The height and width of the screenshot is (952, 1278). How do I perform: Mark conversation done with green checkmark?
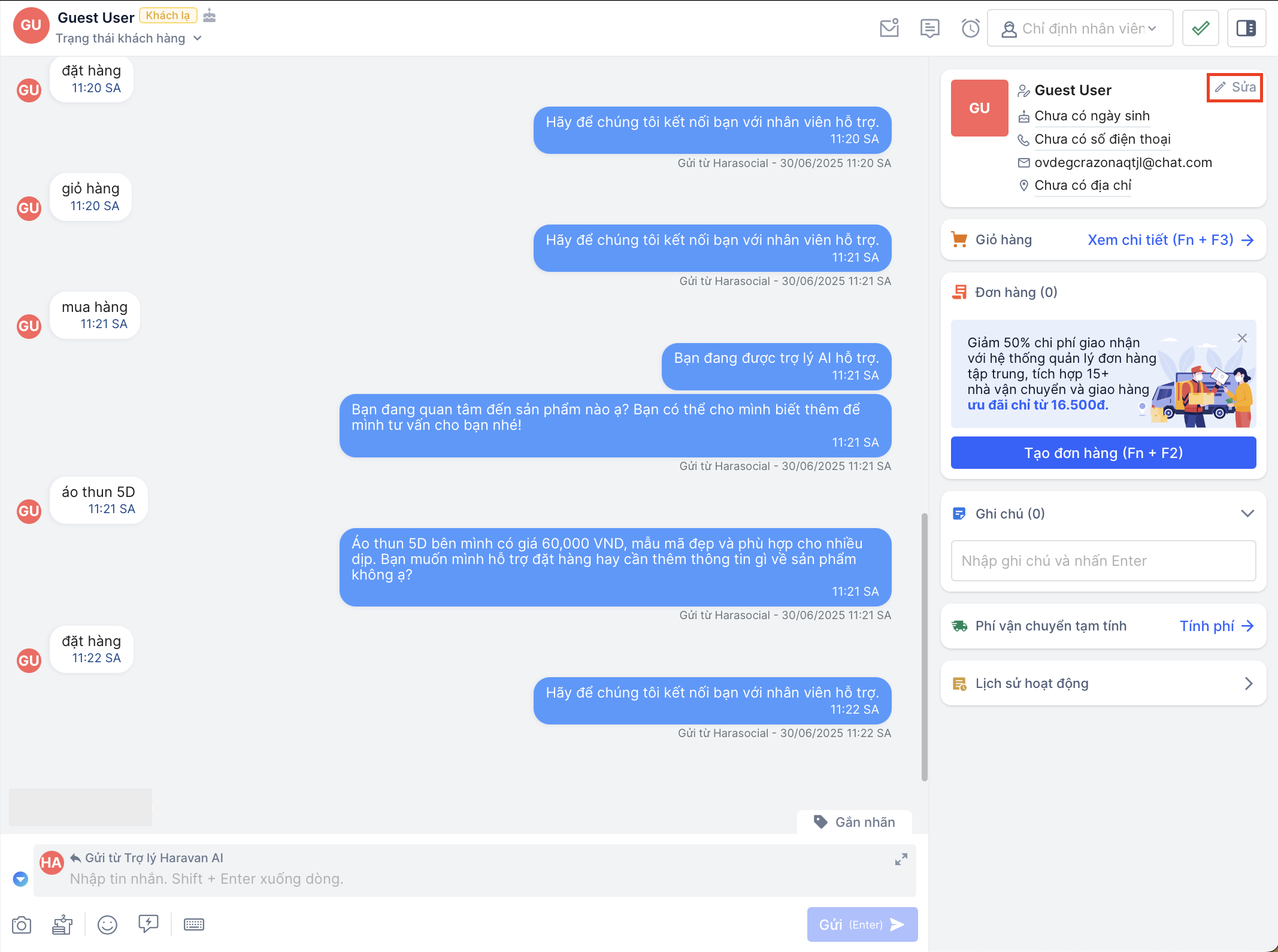coord(1201,28)
